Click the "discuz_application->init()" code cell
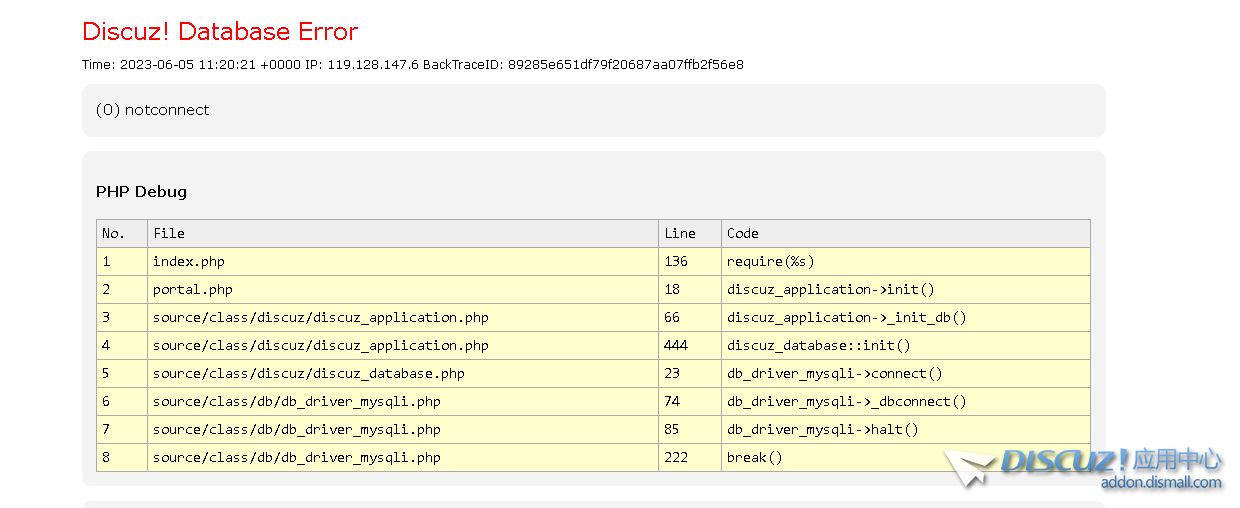 click(831, 290)
